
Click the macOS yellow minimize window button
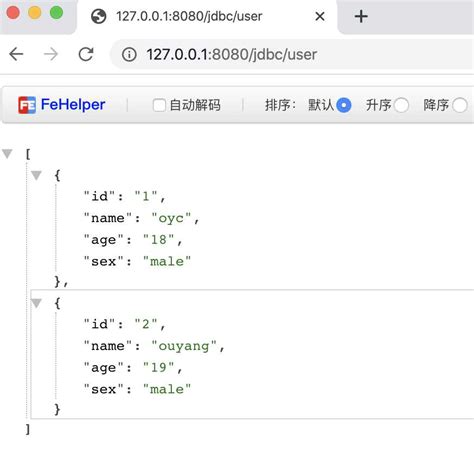click(x=35, y=13)
